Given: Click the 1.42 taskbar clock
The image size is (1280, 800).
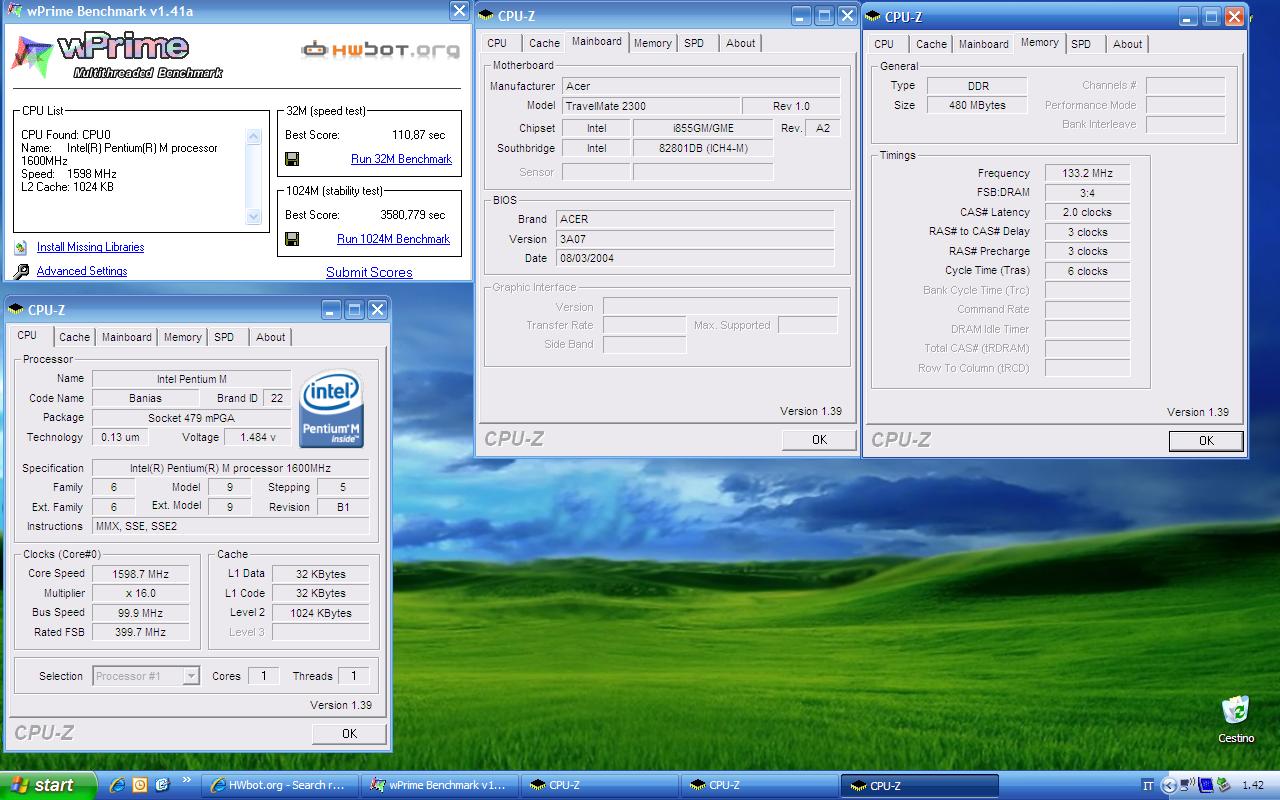Looking at the screenshot, I should [x=1253, y=785].
